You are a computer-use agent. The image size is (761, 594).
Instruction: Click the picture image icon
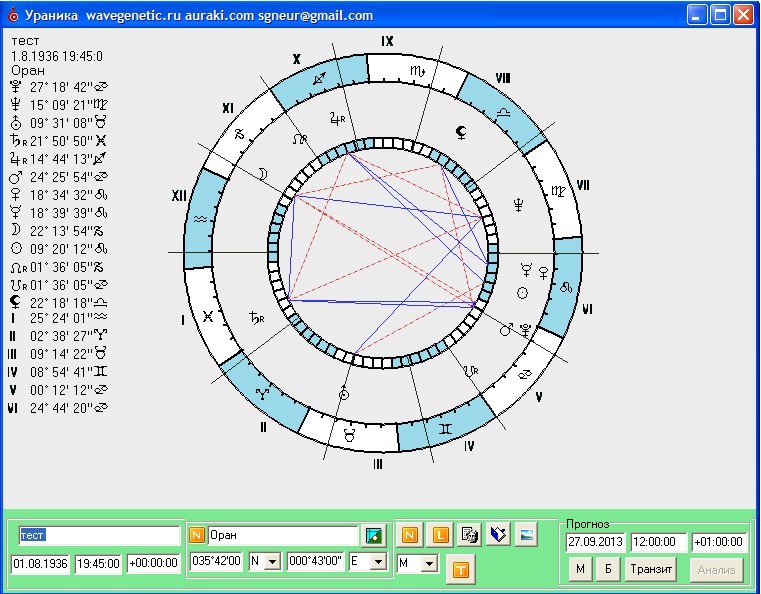528,535
